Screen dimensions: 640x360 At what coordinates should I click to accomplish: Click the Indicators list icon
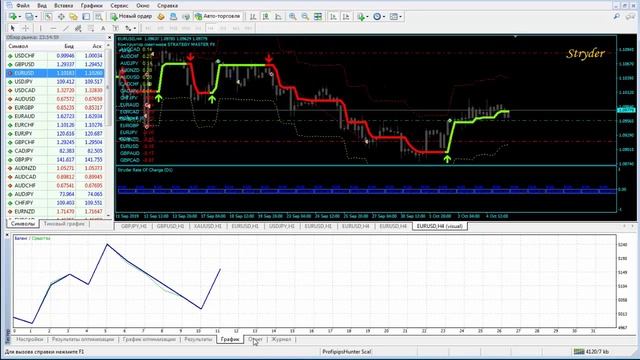pos(361,17)
